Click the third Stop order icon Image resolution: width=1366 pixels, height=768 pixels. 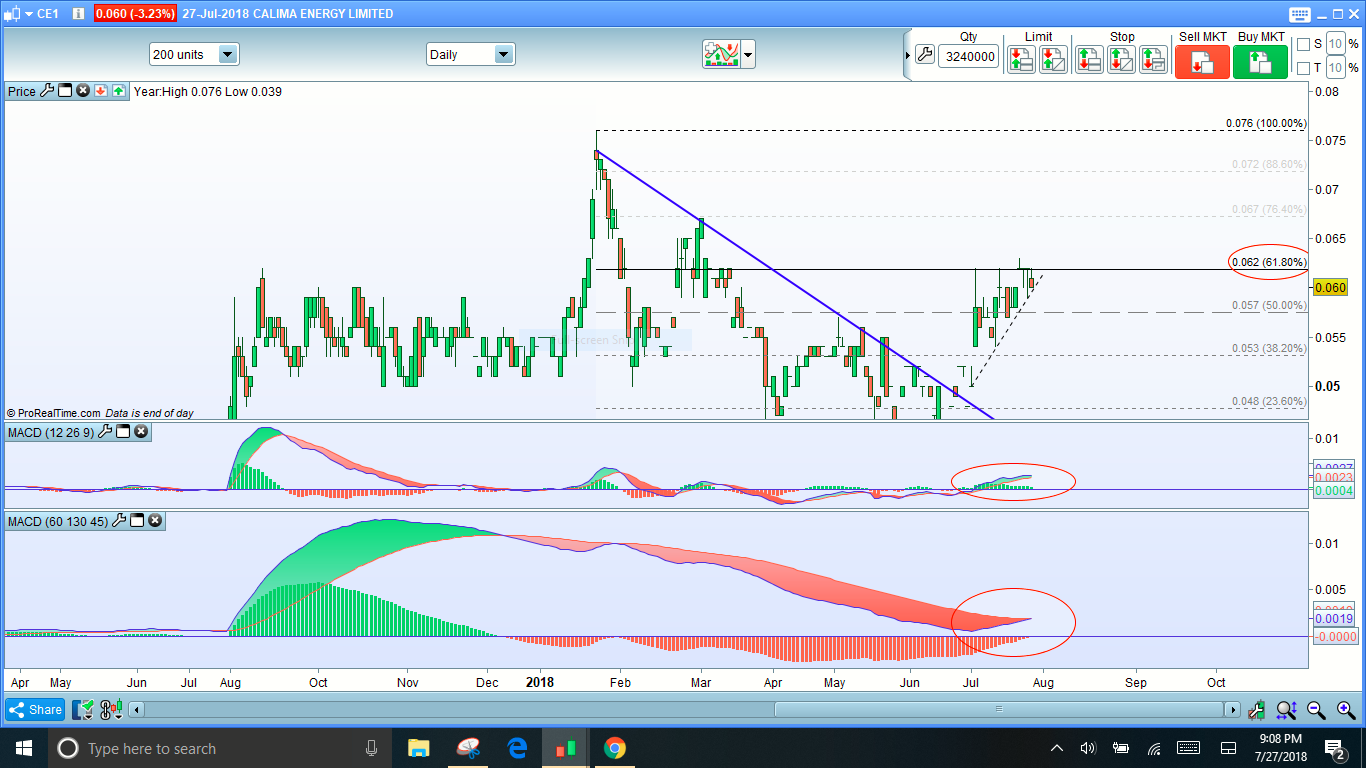pyautogui.click(x=1153, y=60)
